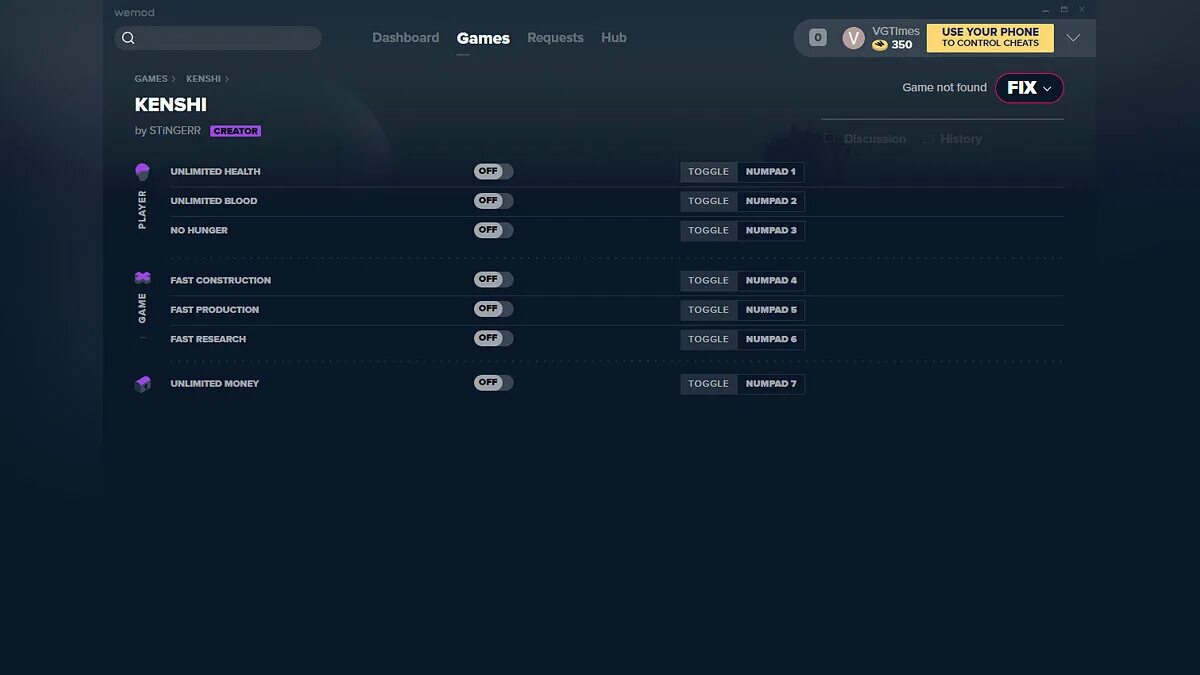The height and width of the screenshot is (675, 1200).
Task: Change the NUMPAD 4 hotkey binding
Action: coord(771,280)
